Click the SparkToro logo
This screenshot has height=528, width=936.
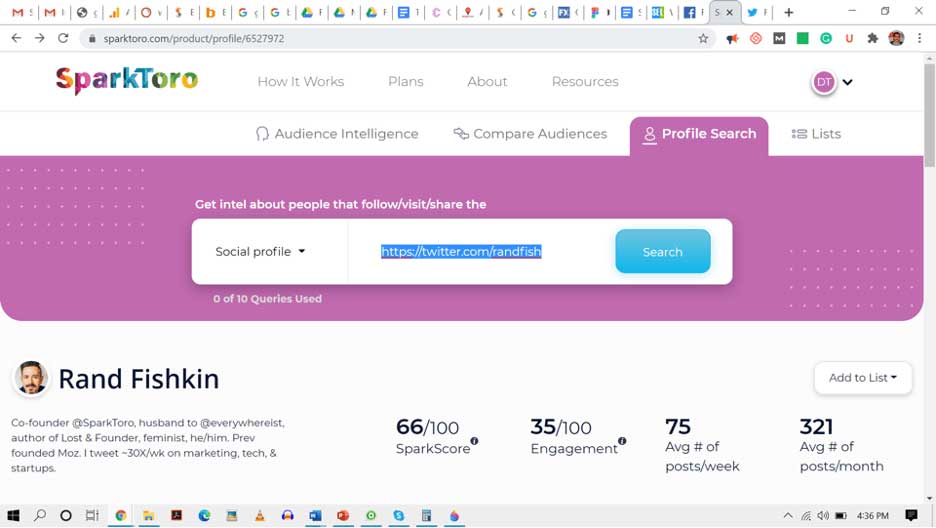(x=127, y=81)
